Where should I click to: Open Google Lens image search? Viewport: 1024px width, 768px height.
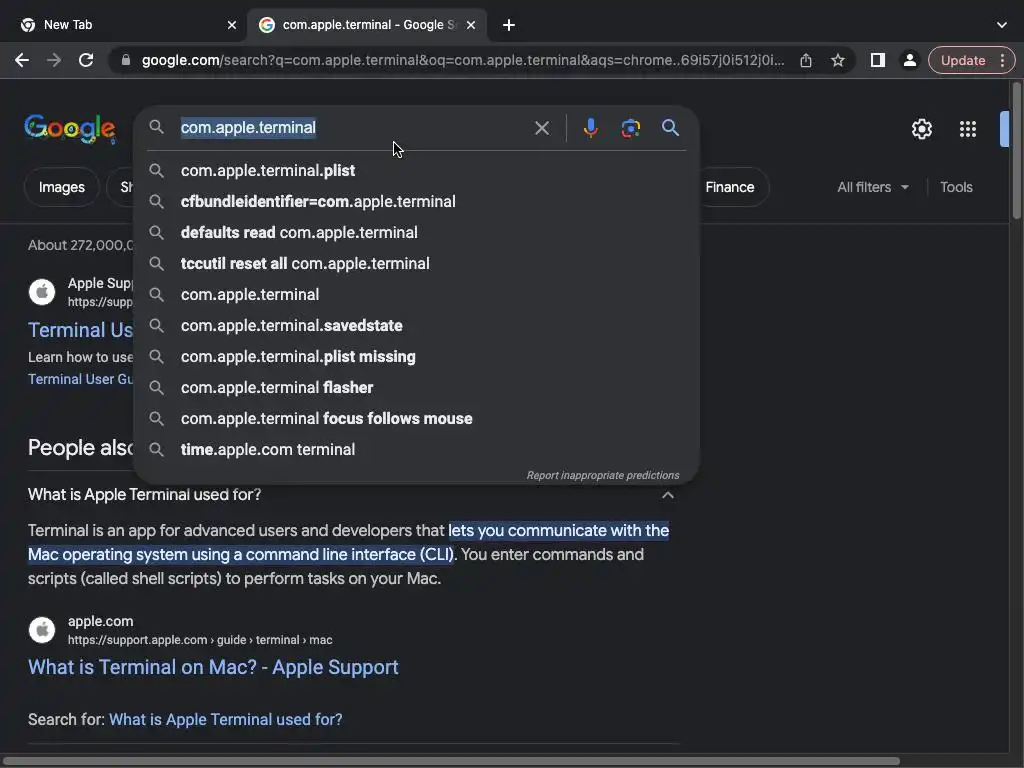[x=630, y=128]
